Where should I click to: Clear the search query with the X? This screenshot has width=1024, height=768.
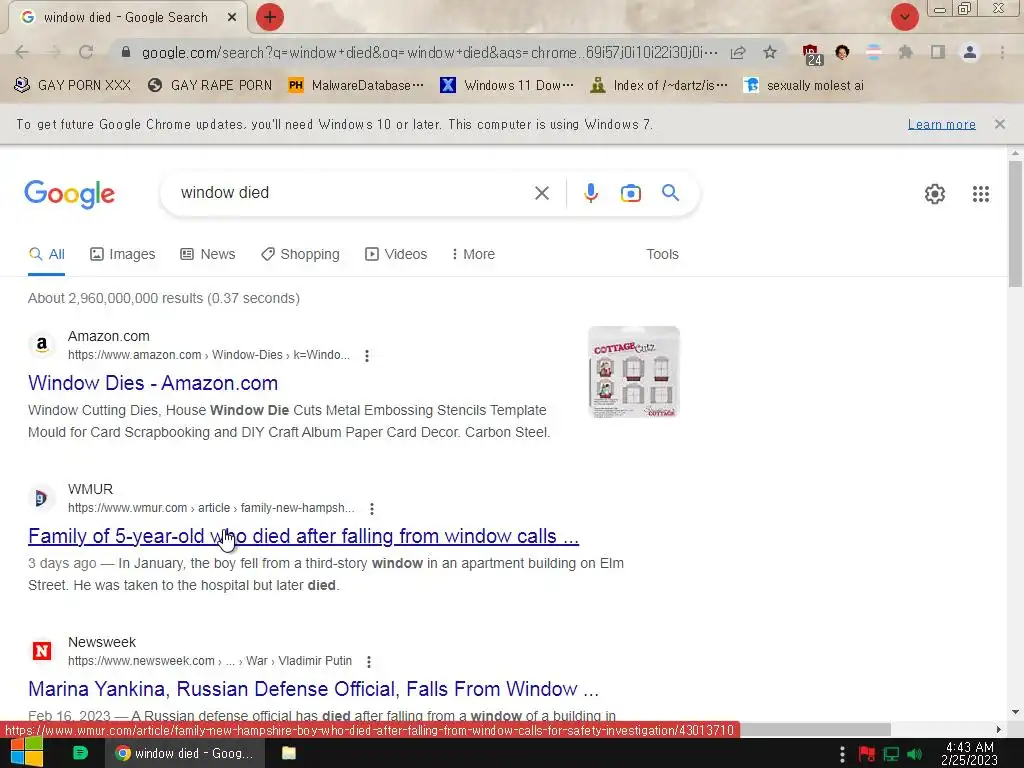click(541, 193)
